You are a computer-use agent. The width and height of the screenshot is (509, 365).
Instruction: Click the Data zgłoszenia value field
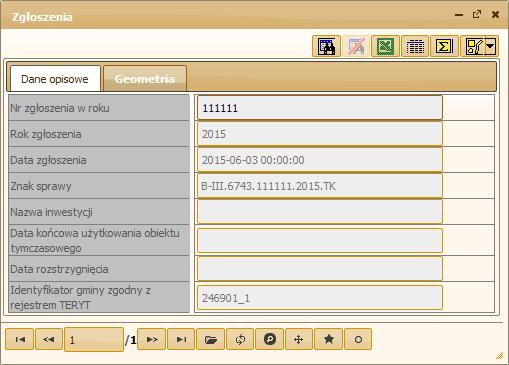coord(320,160)
